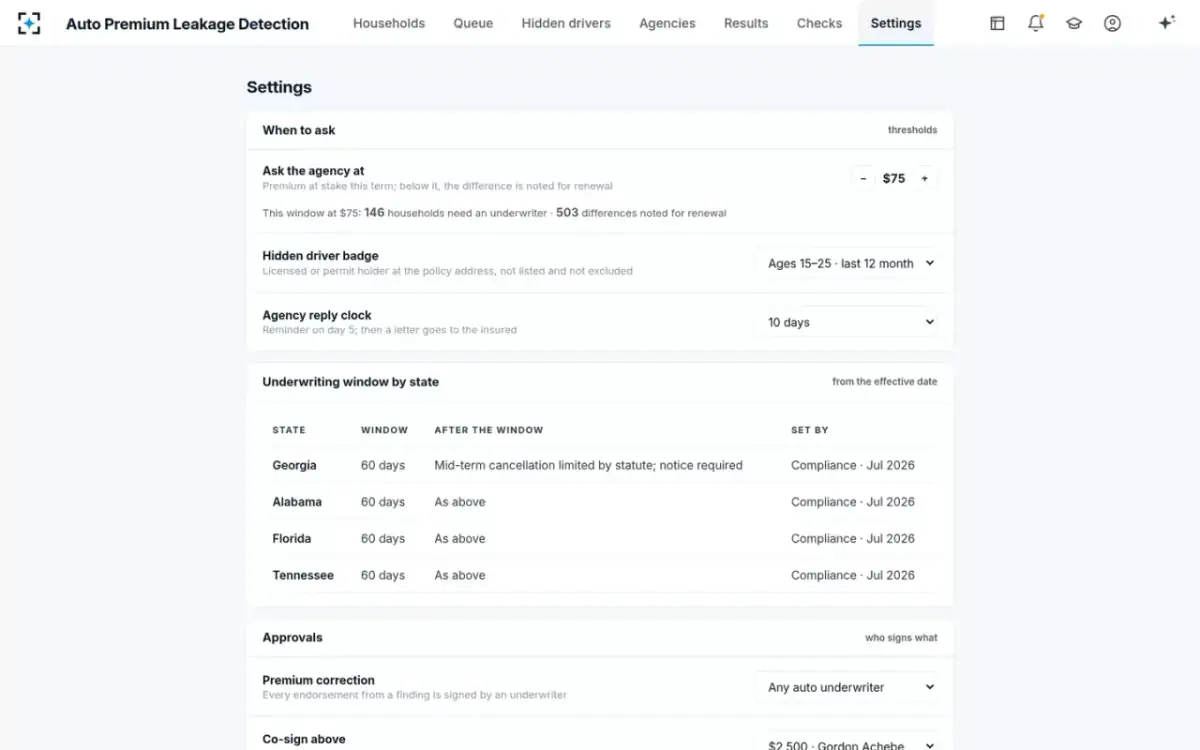Viewport: 1200px width, 750px height.
Task: Click the app logo icon
Action: (29, 23)
